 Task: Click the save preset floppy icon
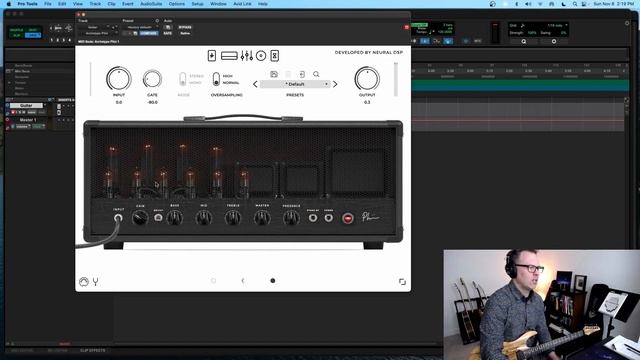point(274,74)
